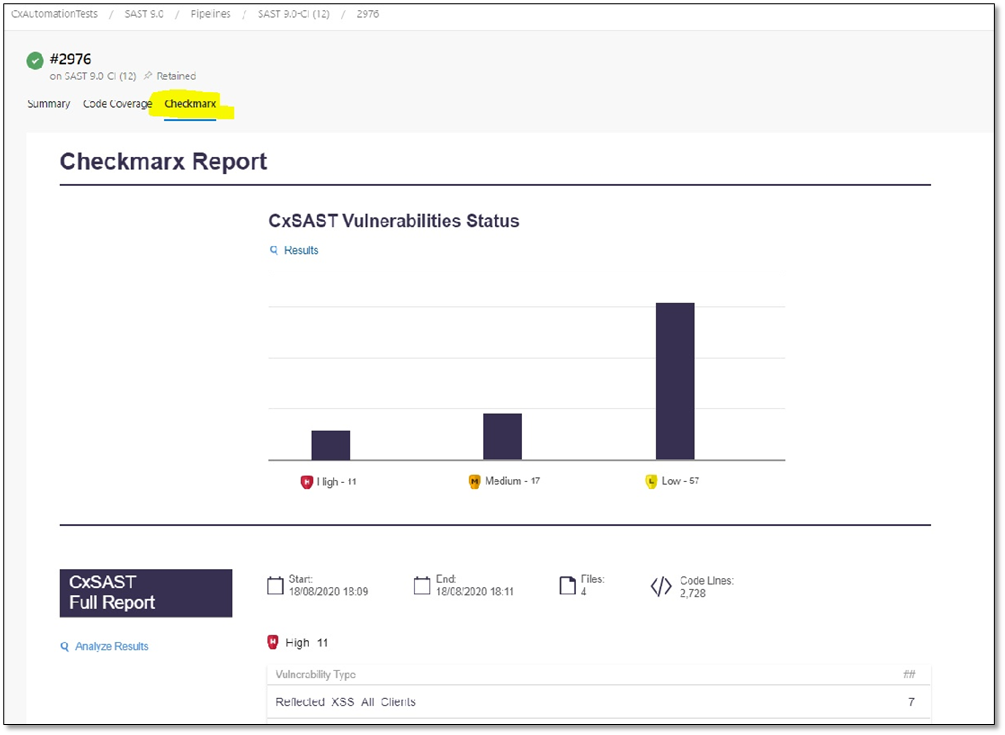
Task: Click the red High shield above vulnerability table
Action: click(273, 642)
